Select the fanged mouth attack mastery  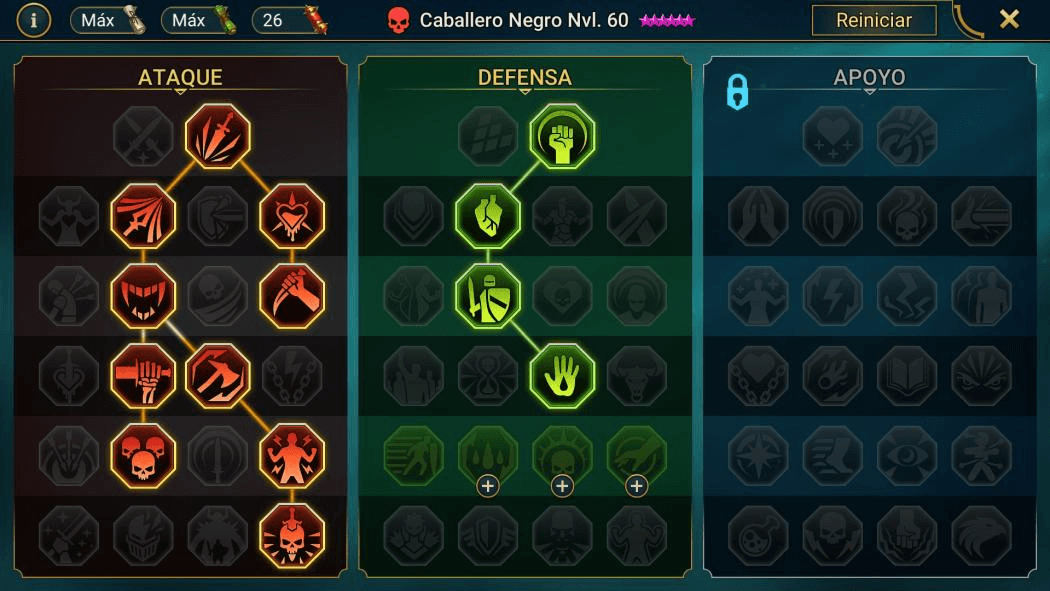tap(143, 296)
